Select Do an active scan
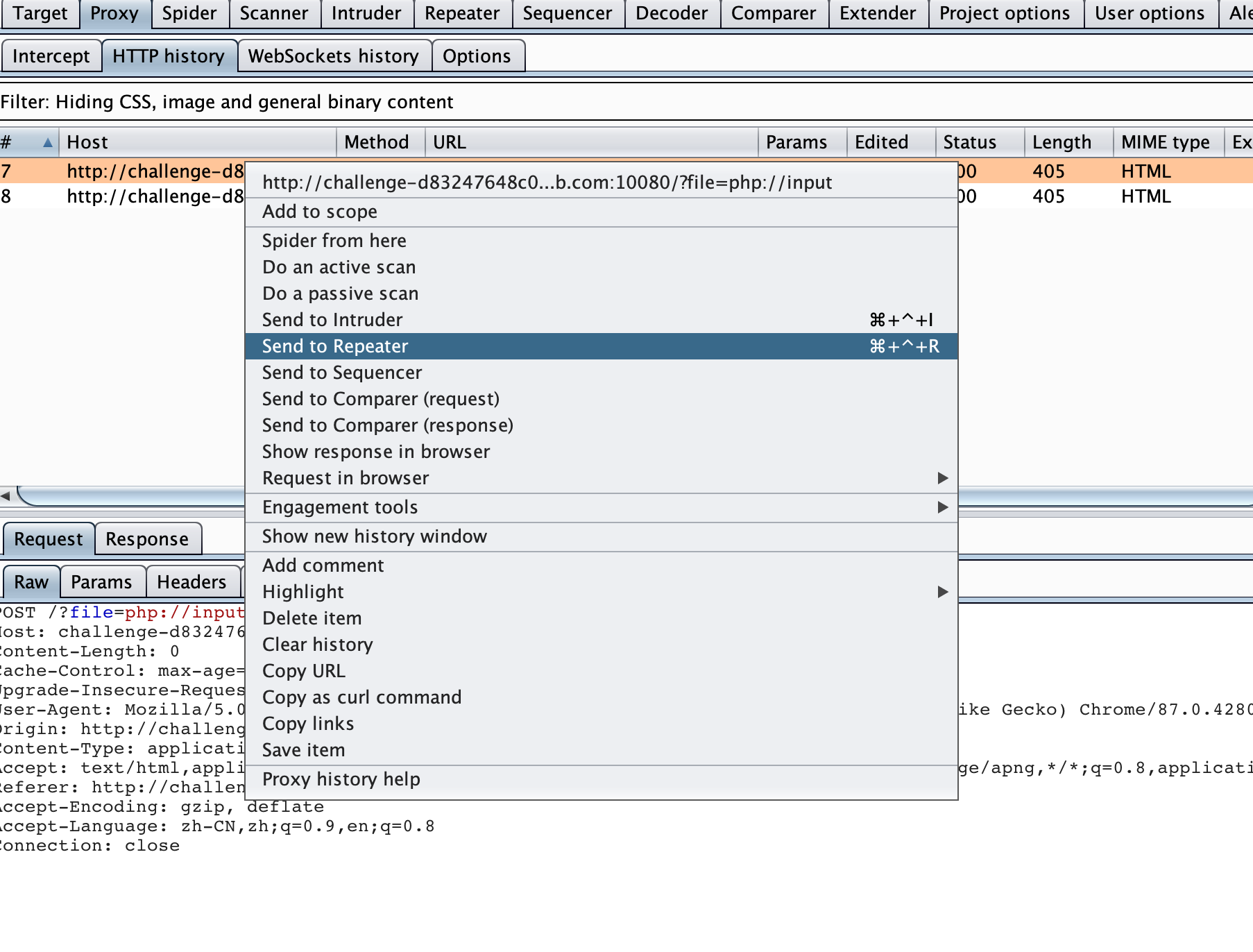 (x=602, y=267)
